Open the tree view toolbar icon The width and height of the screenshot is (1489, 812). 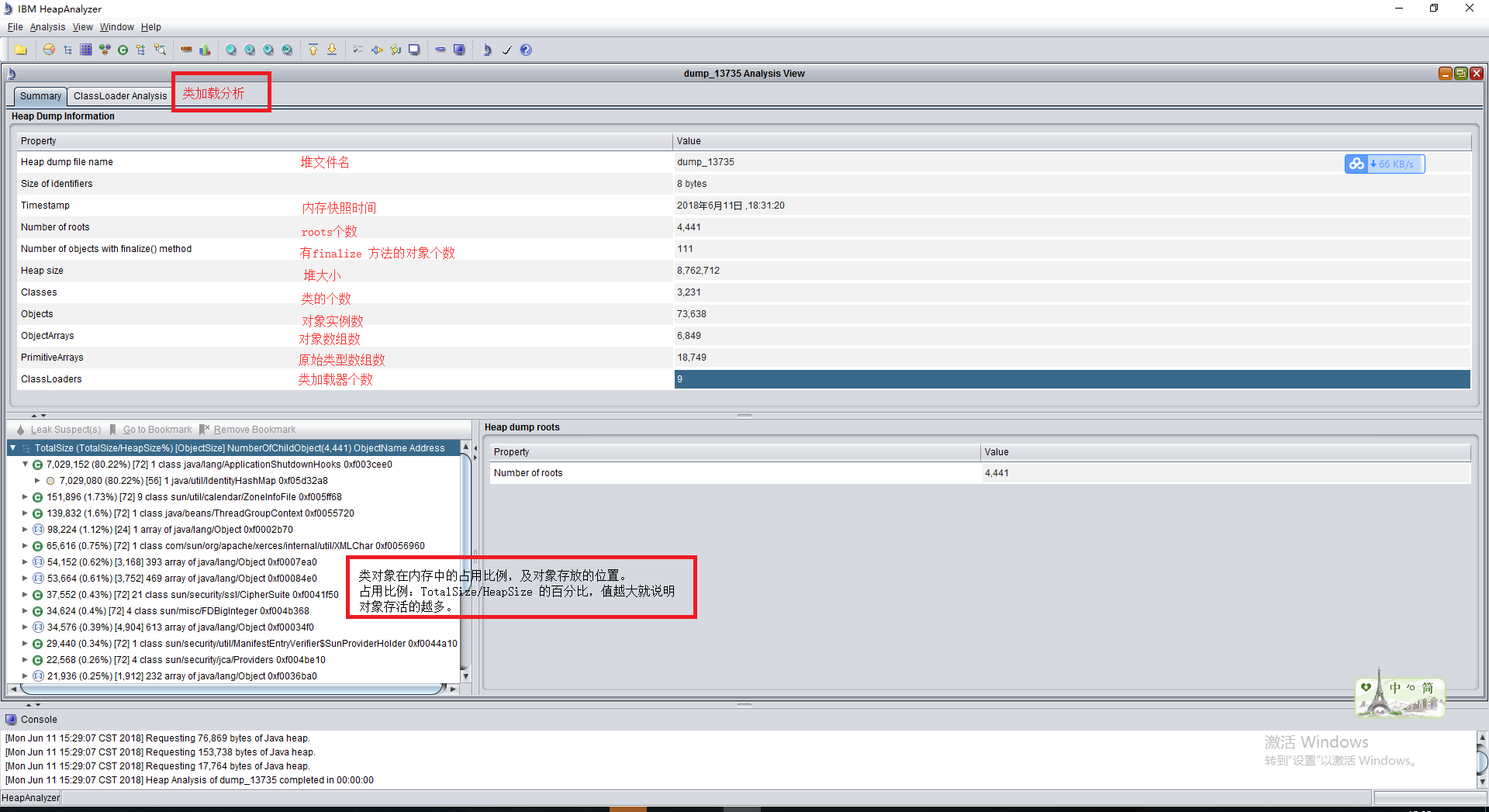click(67, 50)
